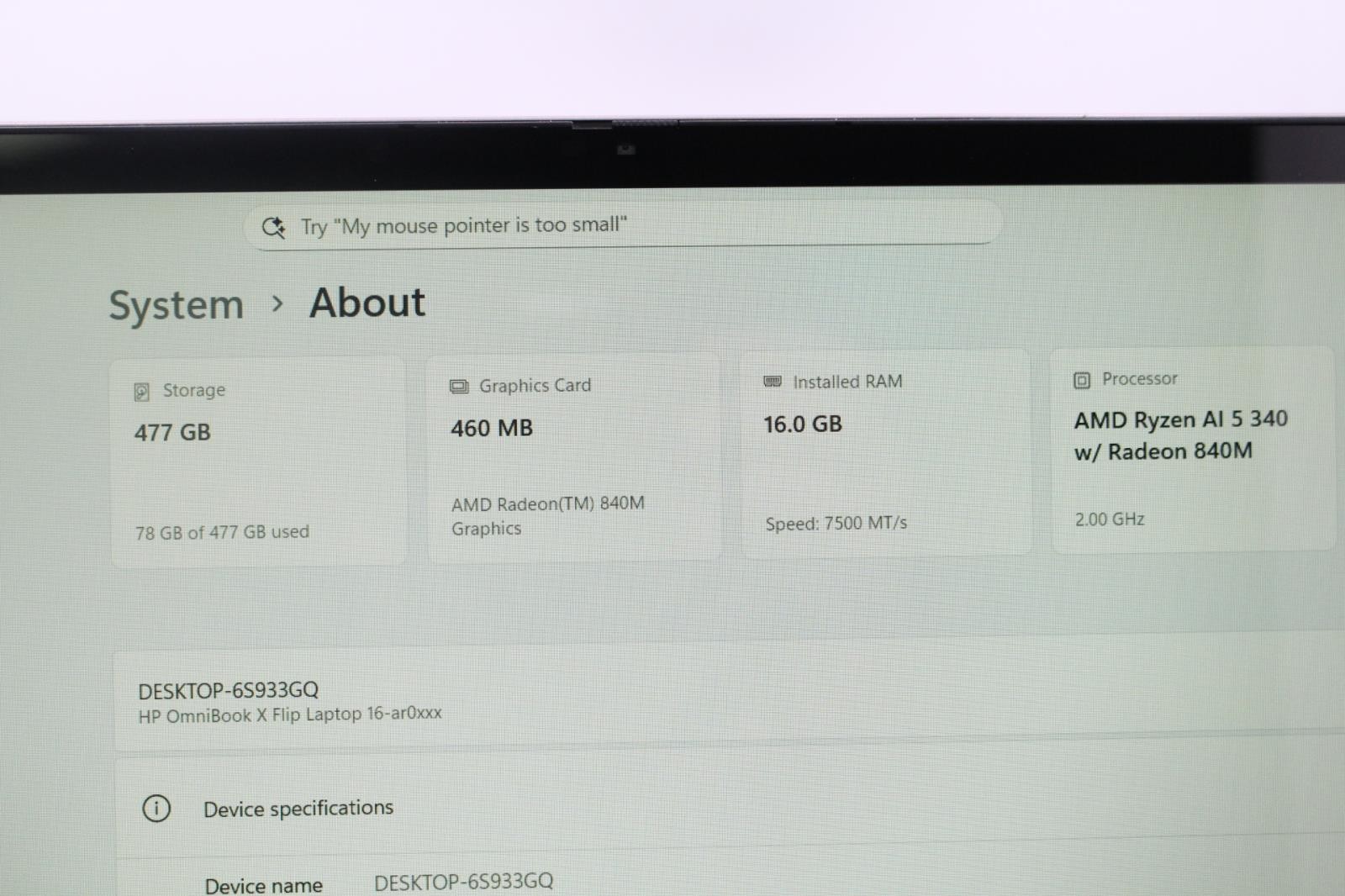Click the Processor chip icon
Viewport: 1345px width, 896px height.
click(x=1082, y=381)
